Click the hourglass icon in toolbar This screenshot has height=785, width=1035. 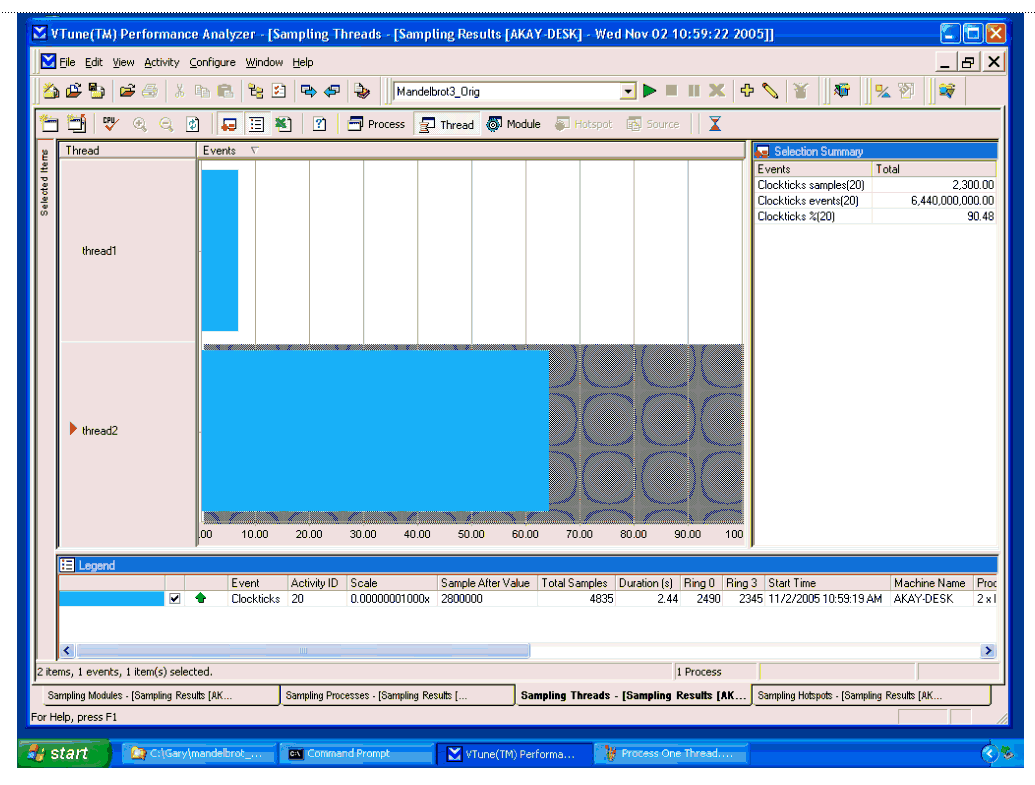tap(714, 125)
